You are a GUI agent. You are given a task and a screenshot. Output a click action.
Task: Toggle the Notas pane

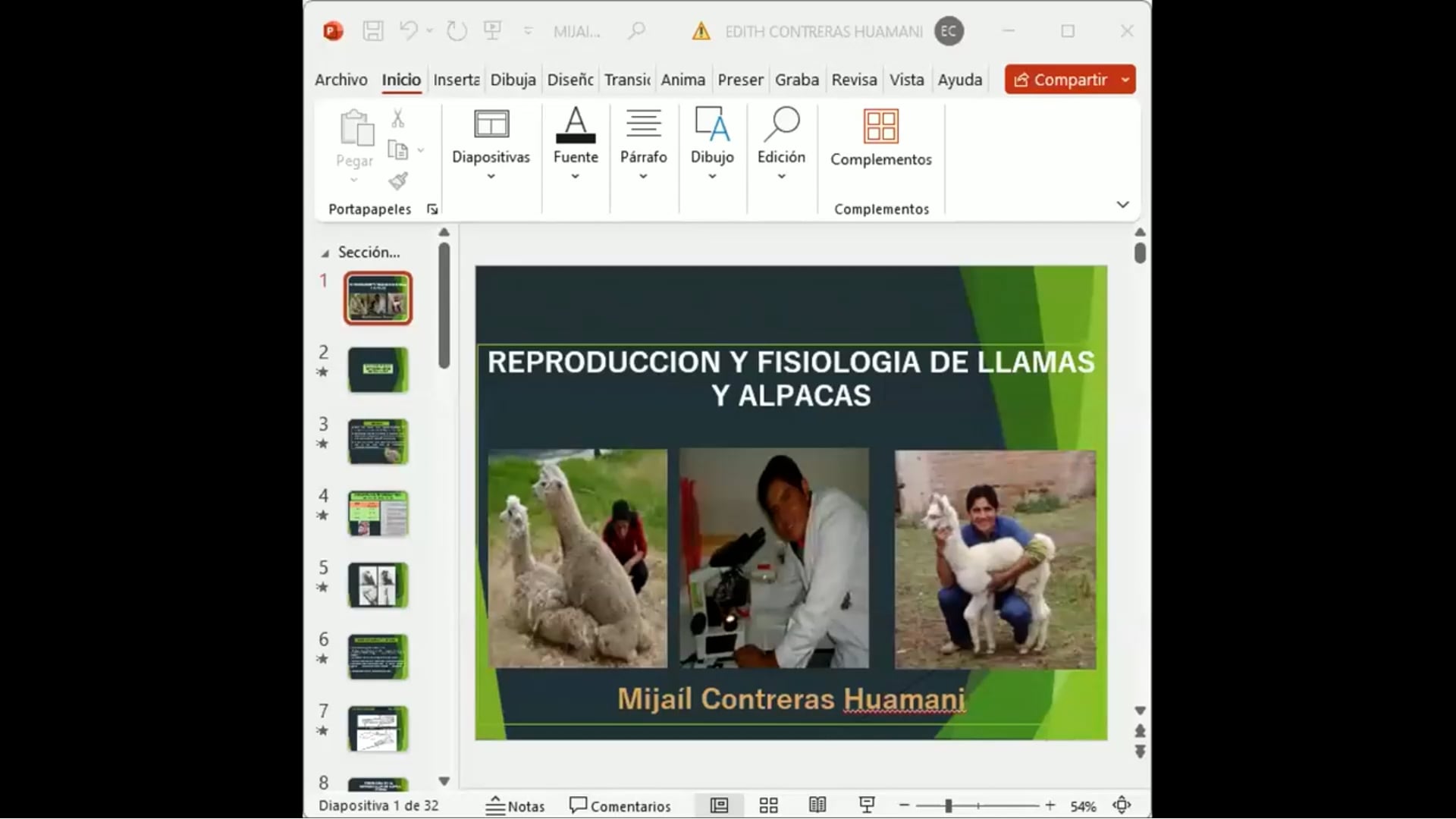515,805
